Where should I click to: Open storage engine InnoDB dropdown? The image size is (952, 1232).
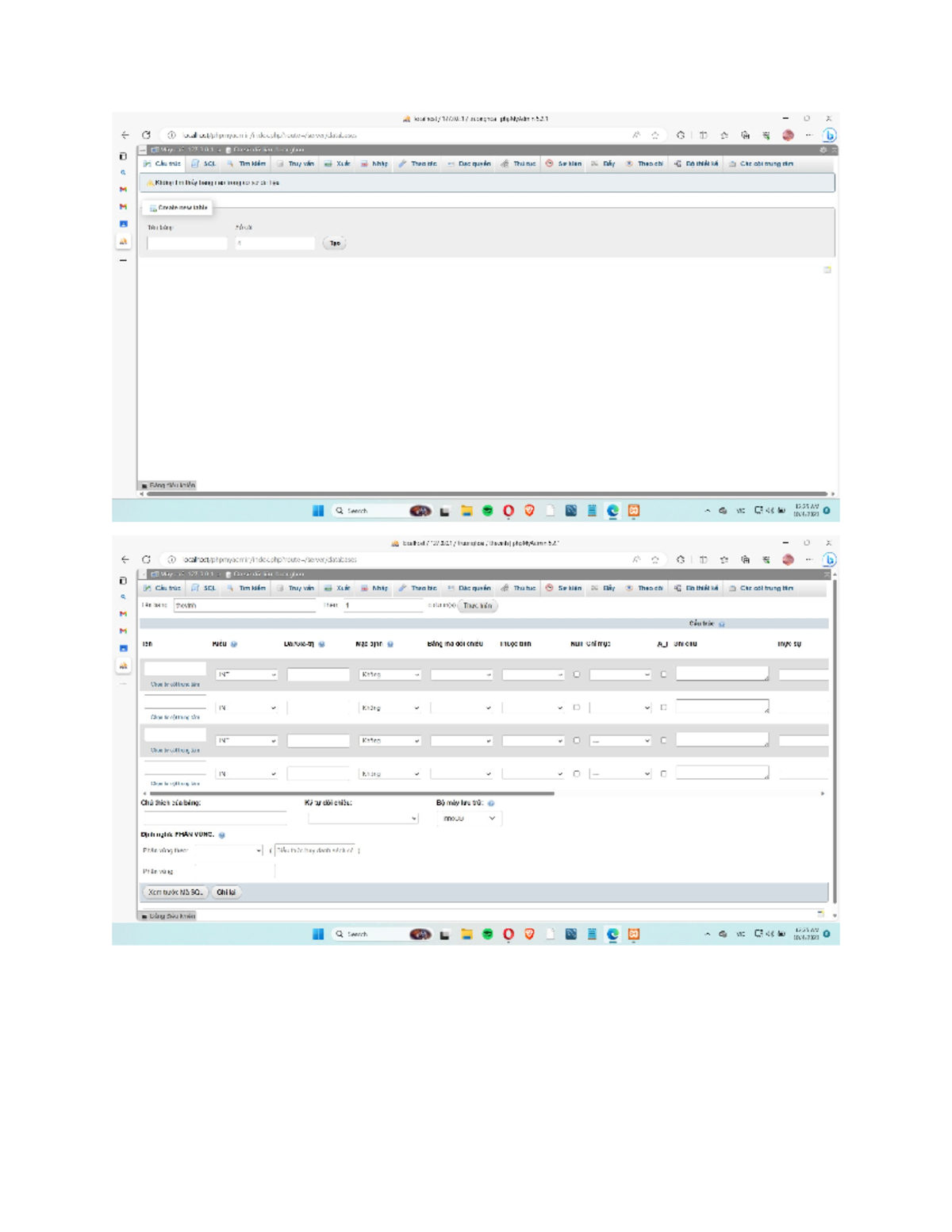click(x=469, y=819)
